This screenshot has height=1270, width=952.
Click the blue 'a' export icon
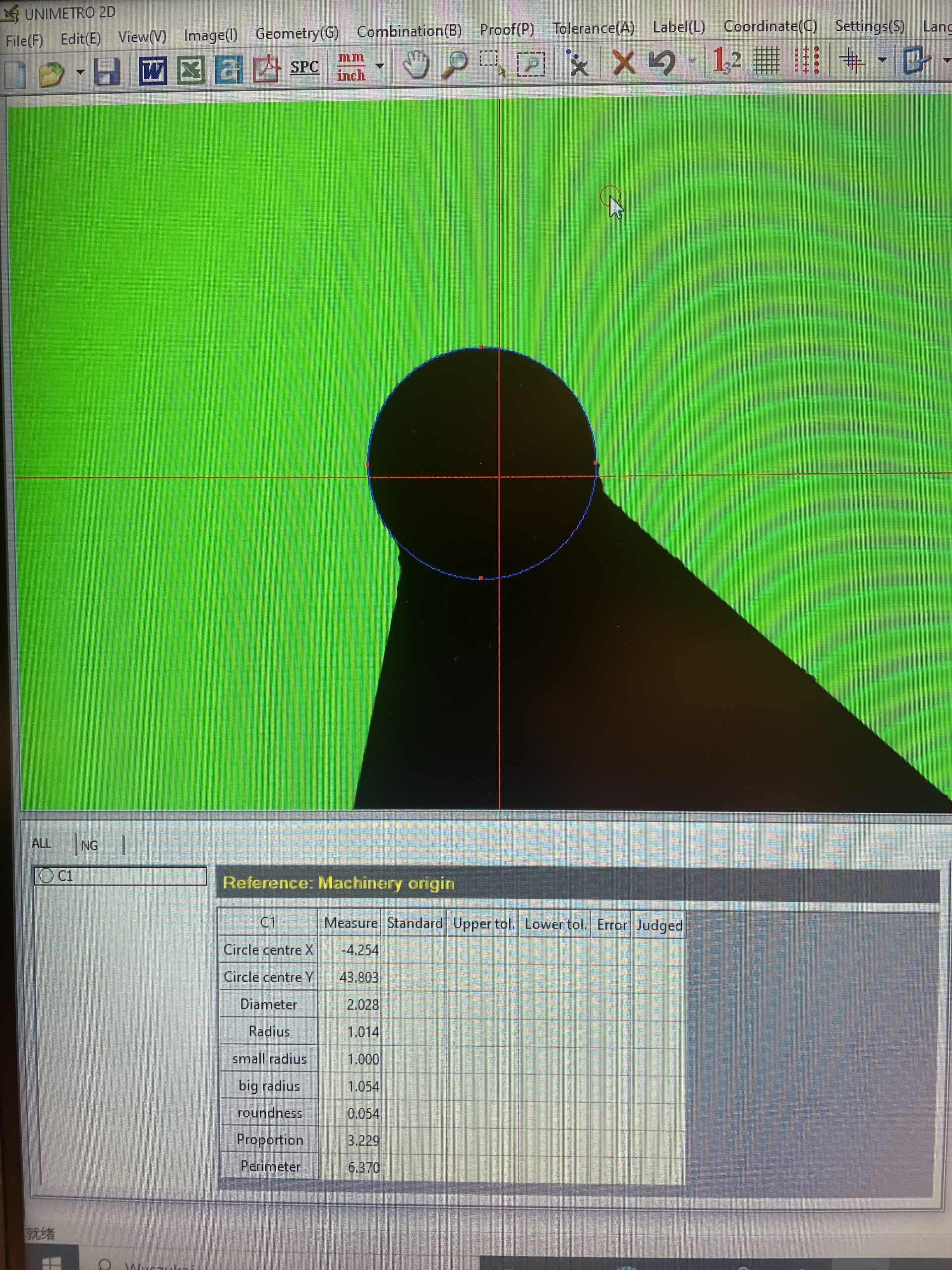click(x=229, y=70)
